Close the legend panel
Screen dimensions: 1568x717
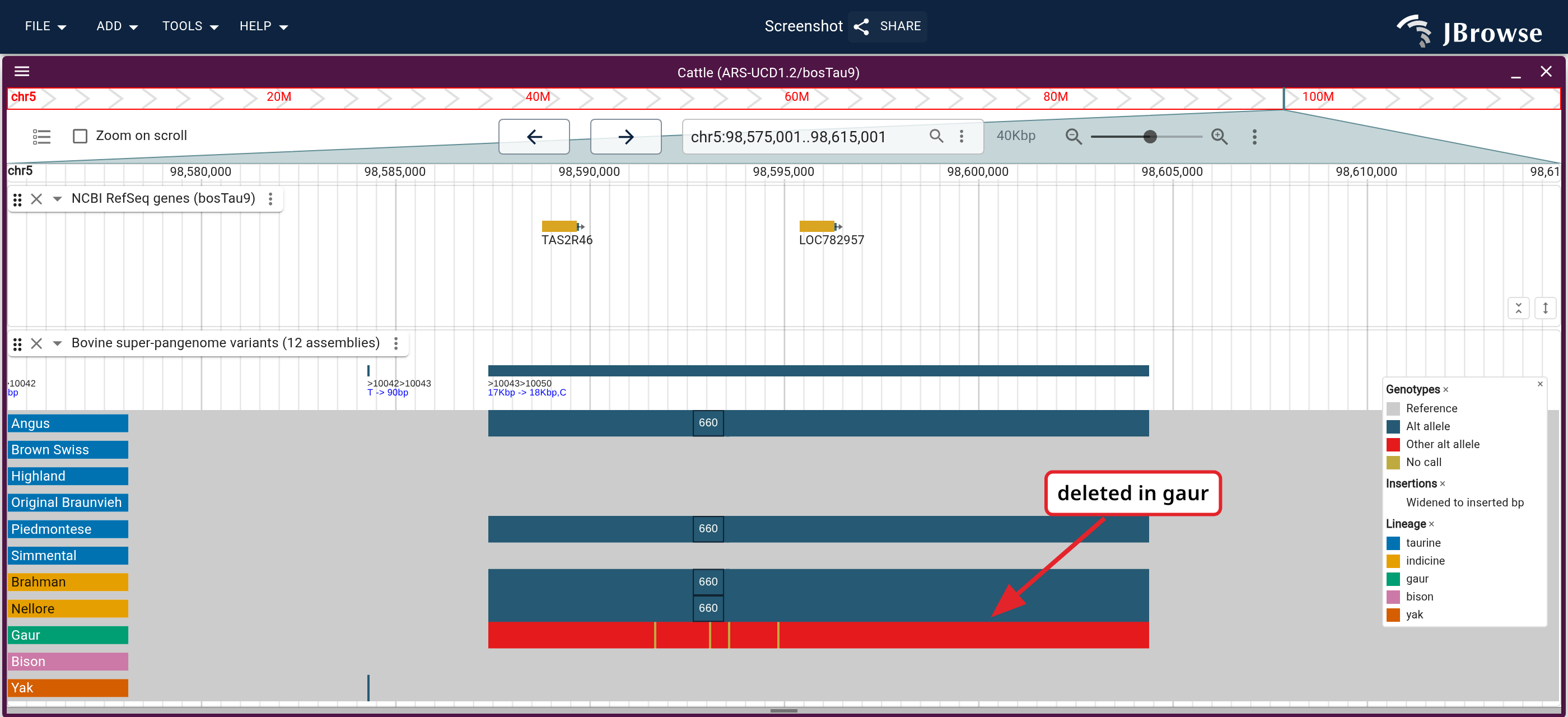[x=1540, y=384]
